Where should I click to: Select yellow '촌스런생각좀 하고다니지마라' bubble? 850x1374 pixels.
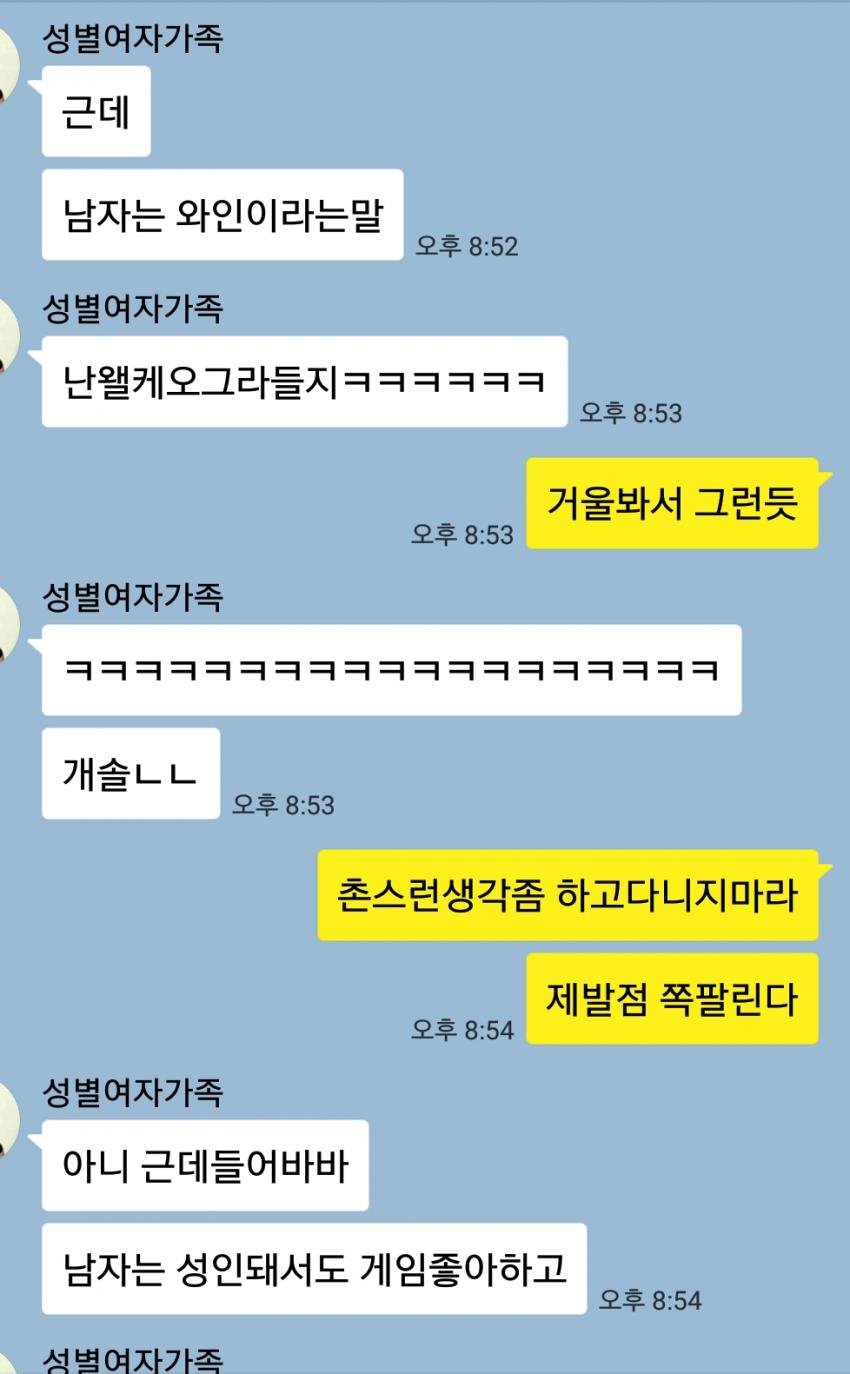coord(568,896)
